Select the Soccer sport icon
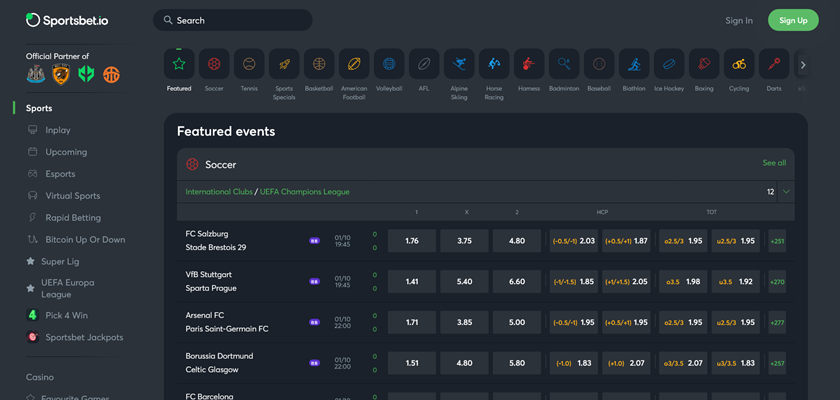Viewport: 840px width, 400px height. (214, 64)
